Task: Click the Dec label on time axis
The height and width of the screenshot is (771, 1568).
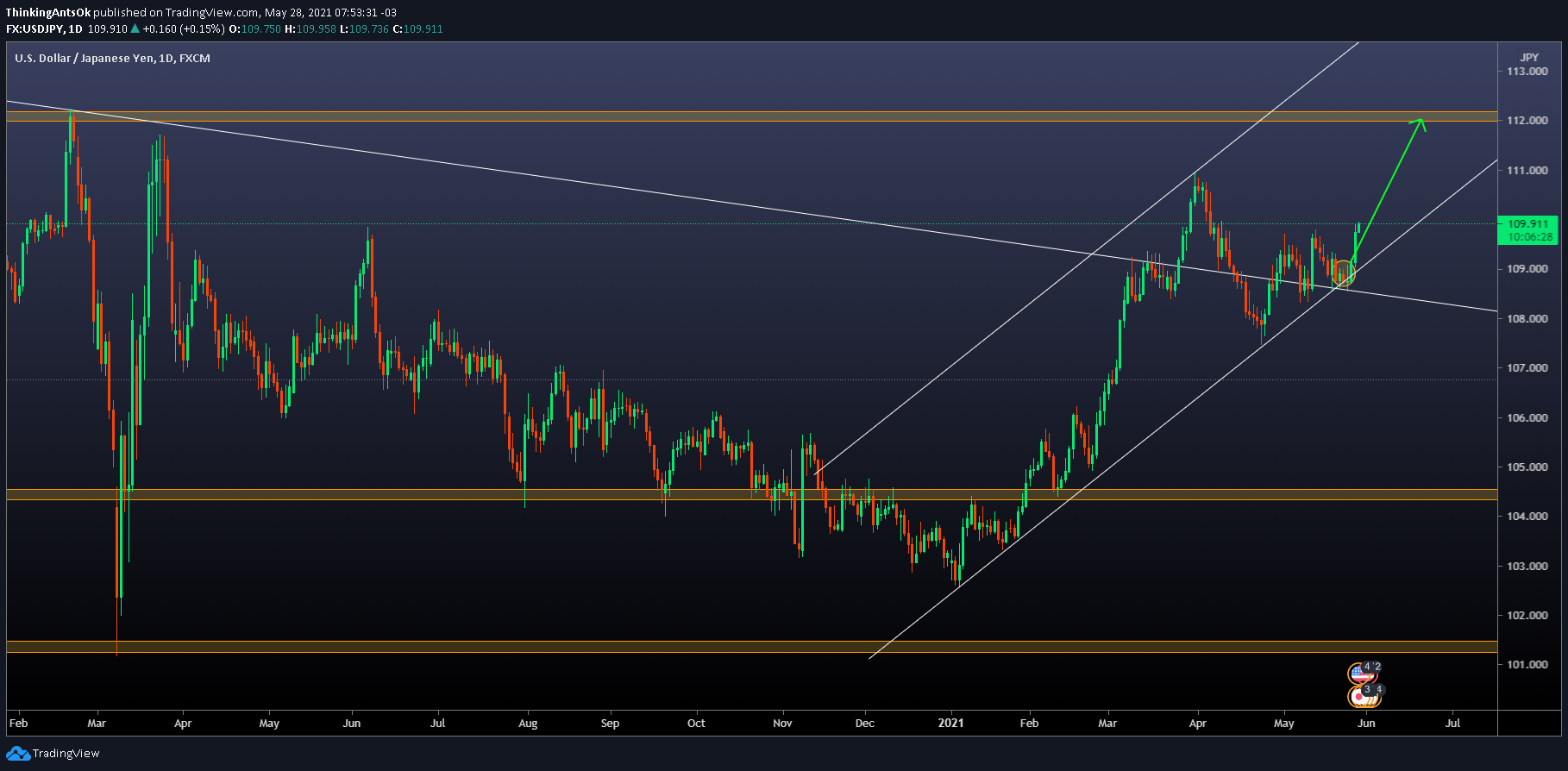Action: tap(864, 724)
